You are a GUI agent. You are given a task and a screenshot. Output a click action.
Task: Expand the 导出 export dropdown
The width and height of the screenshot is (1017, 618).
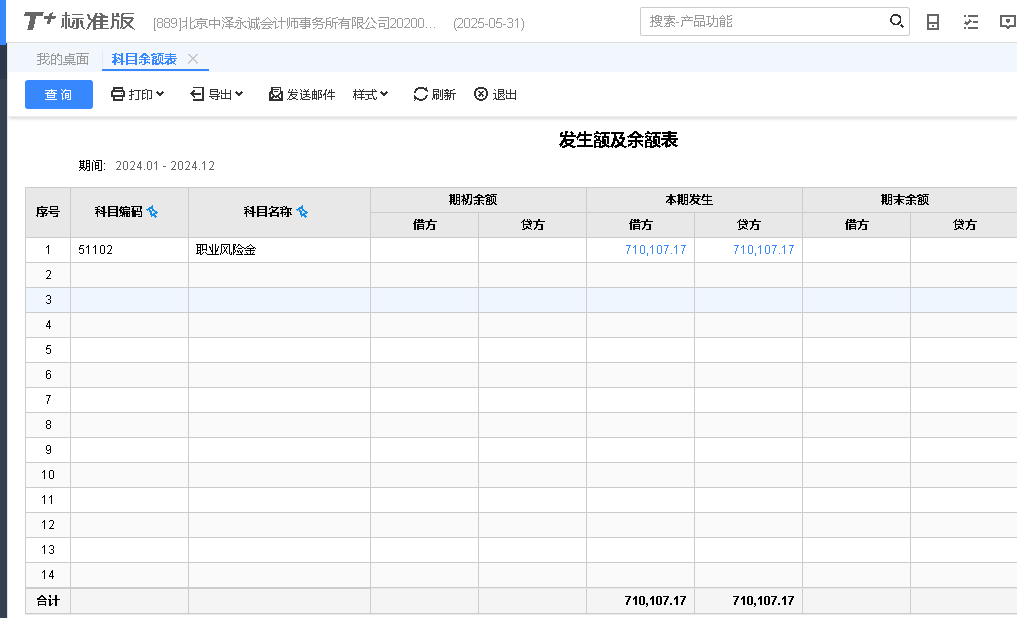(x=217, y=94)
